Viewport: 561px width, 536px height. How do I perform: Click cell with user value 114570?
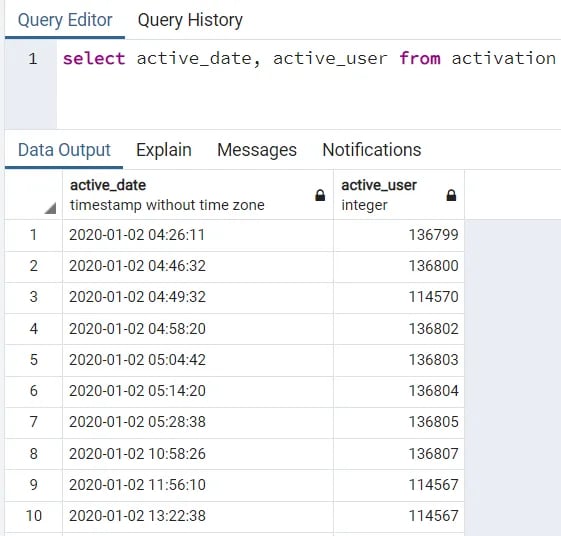(399, 297)
